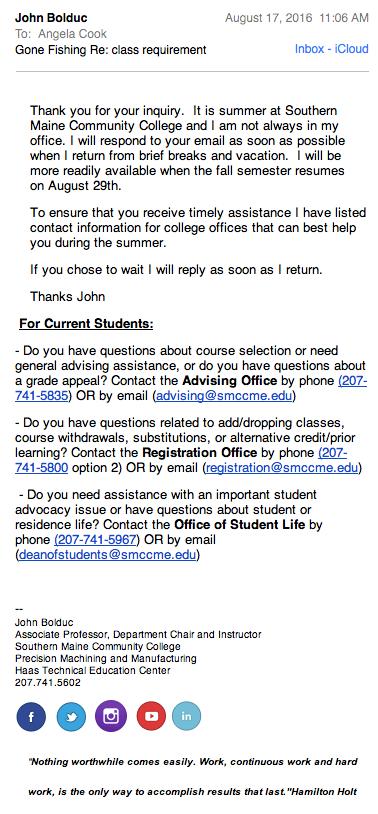This screenshot has height=814, width=378.
Task: Open the Instagram social icon
Action: pyautogui.click(x=111, y=716)
